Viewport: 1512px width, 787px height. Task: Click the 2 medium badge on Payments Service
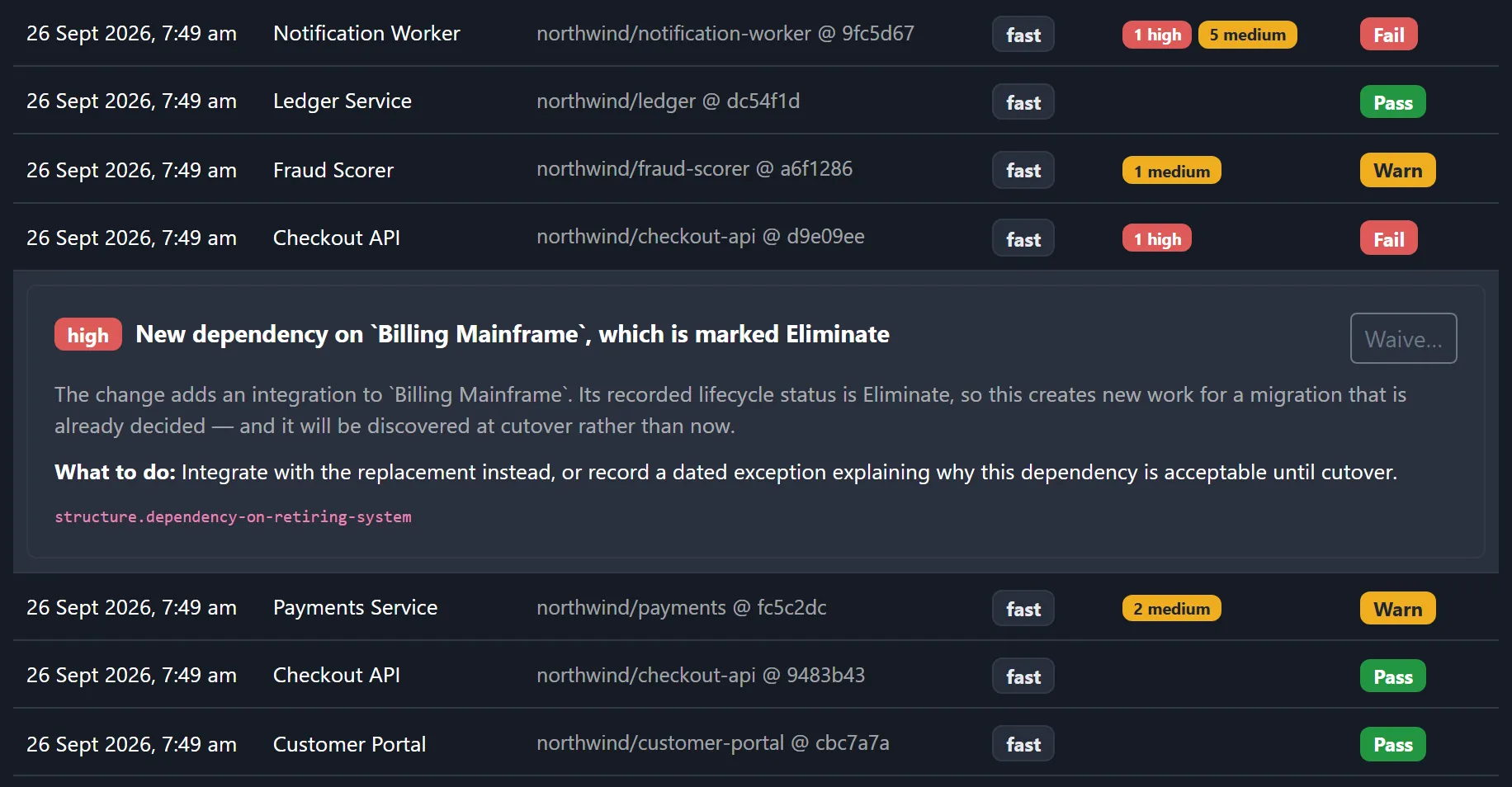coord(1171,608)
